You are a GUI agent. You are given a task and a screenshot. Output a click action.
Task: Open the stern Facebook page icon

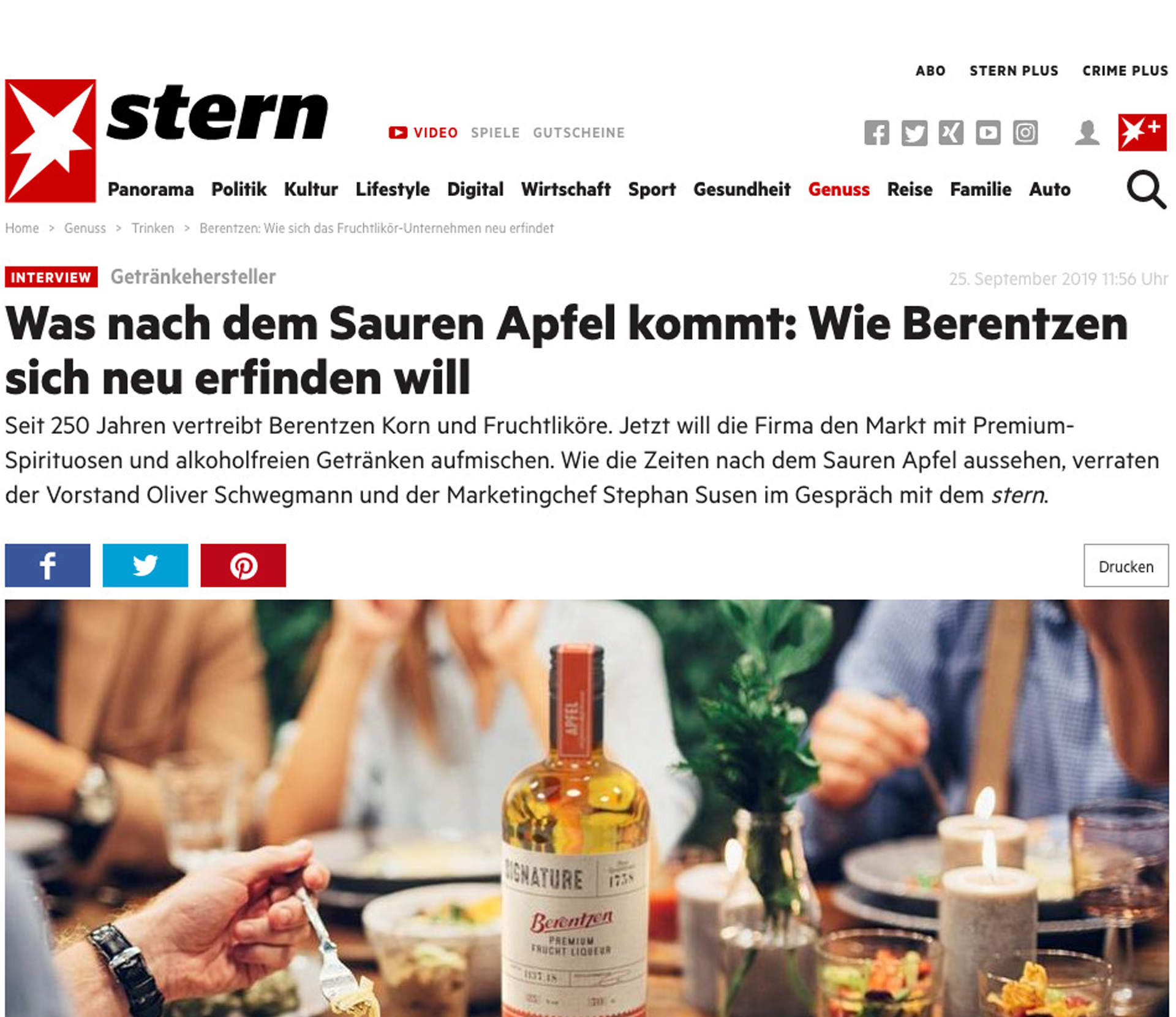(x=876, y=133)
